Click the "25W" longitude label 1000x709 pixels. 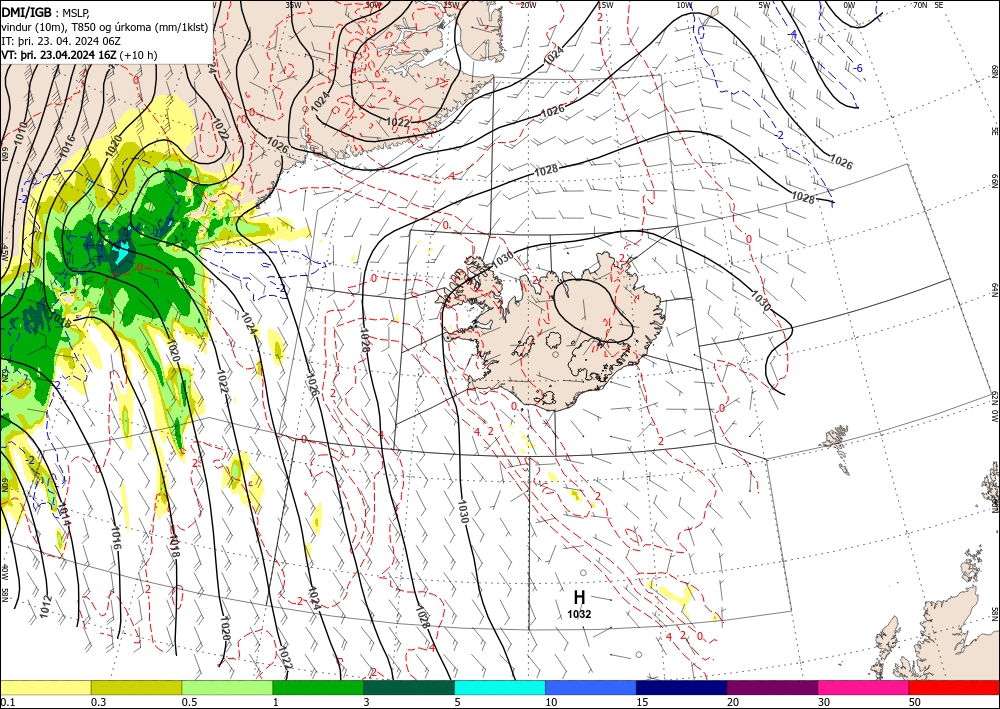coord(451,5)
